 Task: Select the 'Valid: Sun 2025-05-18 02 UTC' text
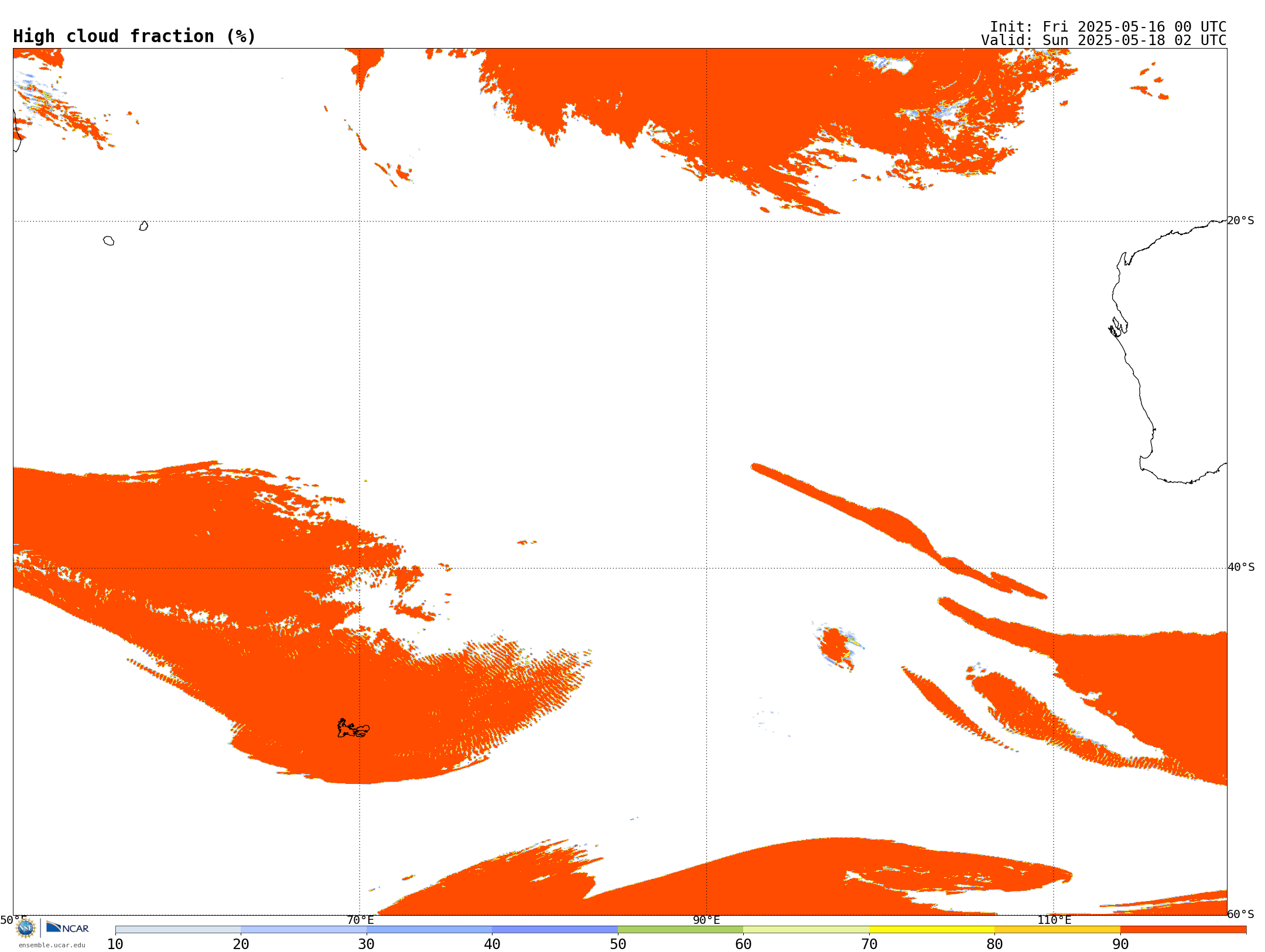point(1104,40)
